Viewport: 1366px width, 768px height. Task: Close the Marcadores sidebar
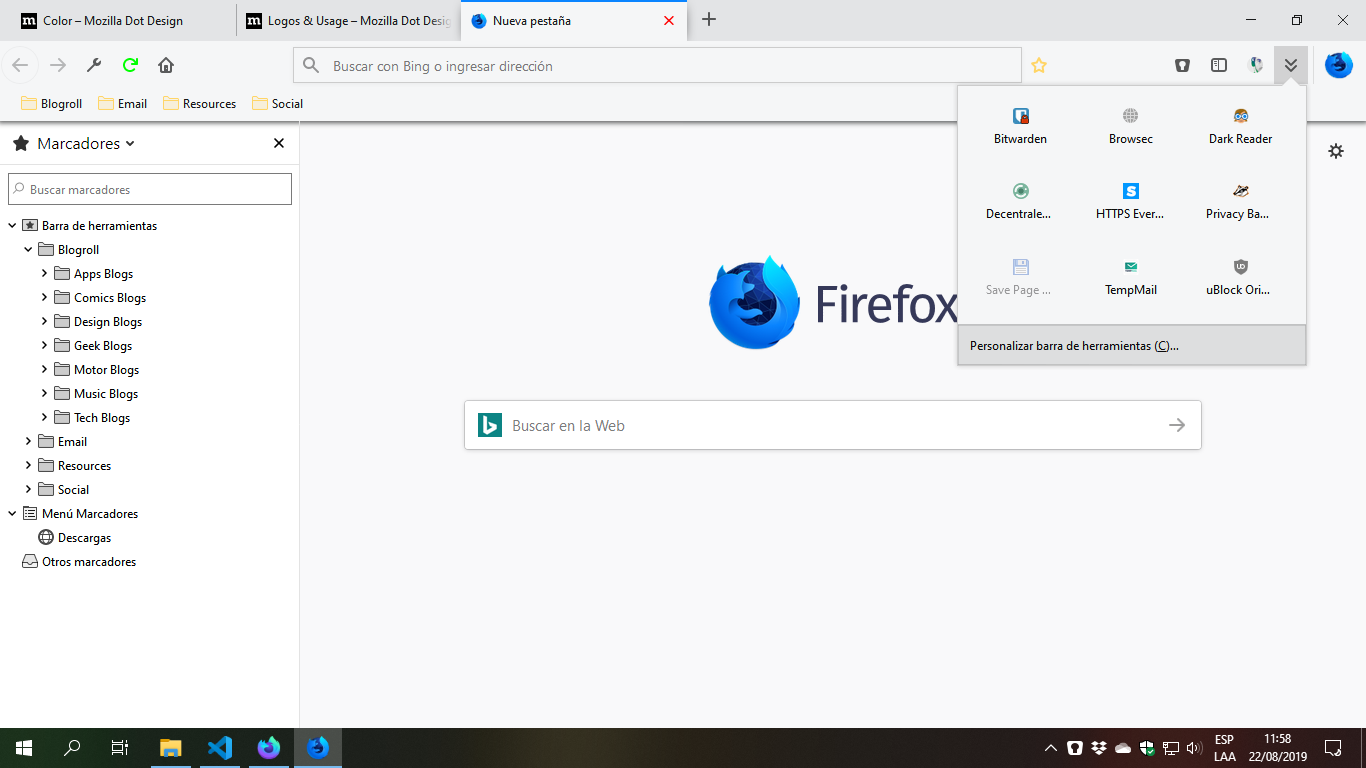click(279, 143)
